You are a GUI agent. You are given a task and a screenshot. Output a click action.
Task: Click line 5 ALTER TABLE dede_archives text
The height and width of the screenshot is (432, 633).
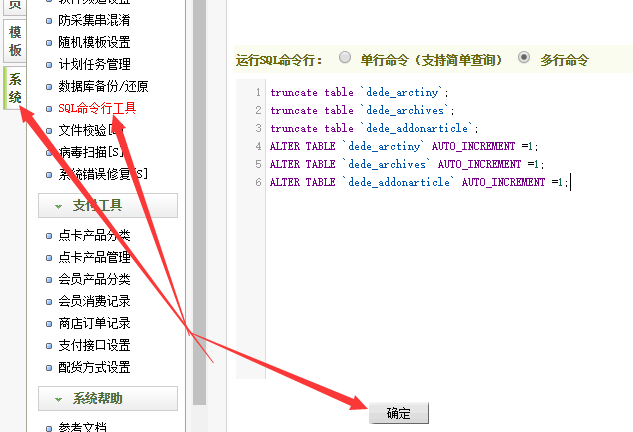coord(407,164)
